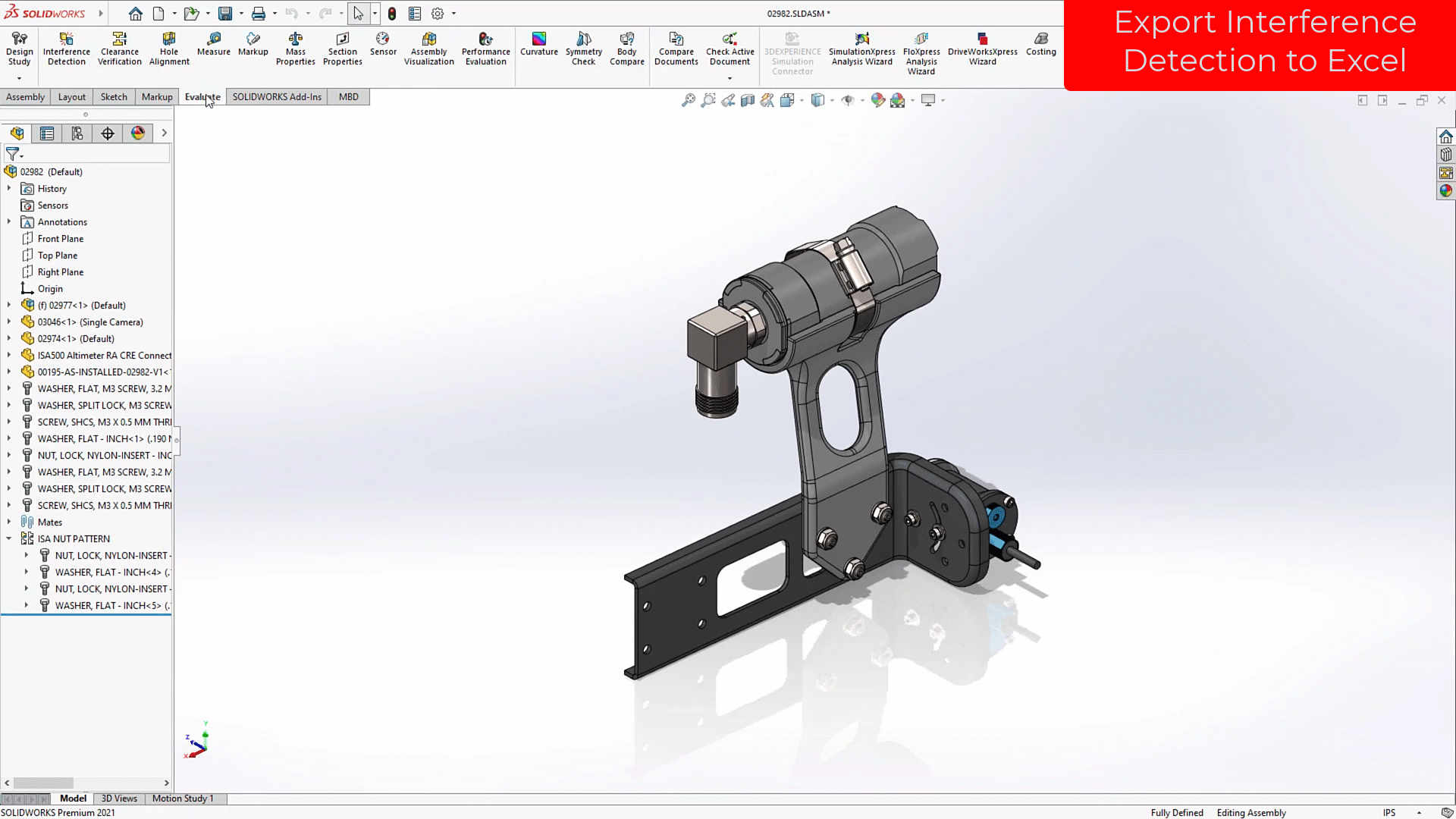Open DriveWorksXpress Wizard

pyautogui.click(x=982, y=49)
